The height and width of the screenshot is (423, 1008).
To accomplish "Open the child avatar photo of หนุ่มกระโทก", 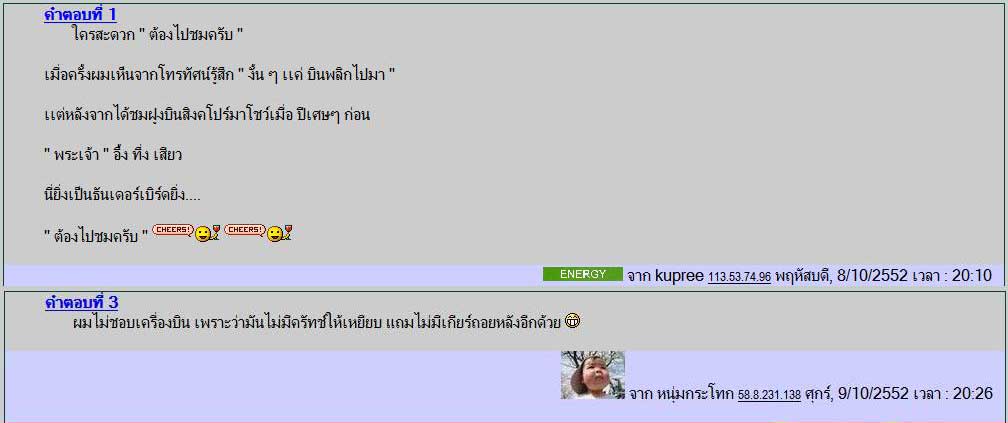I will pyautogui.click(x=593, y=375).
